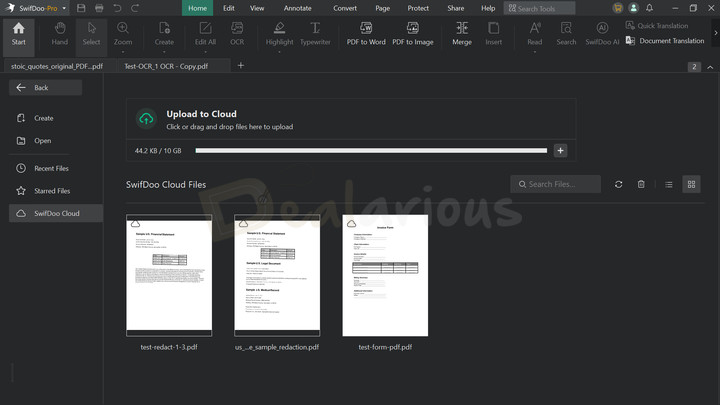Image resolution: width=720 pixels, height=405 pixels.
Task: Open the Merge tool
Action: point(462,34)
